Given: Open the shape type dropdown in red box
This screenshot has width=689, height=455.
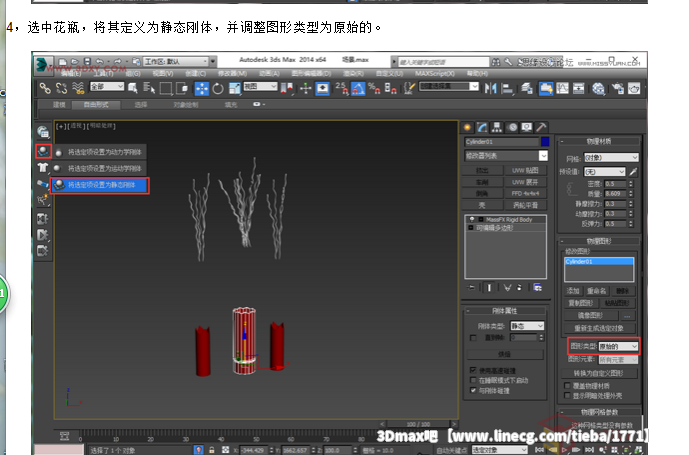Looking at the screenshot, I should [618, 346].
